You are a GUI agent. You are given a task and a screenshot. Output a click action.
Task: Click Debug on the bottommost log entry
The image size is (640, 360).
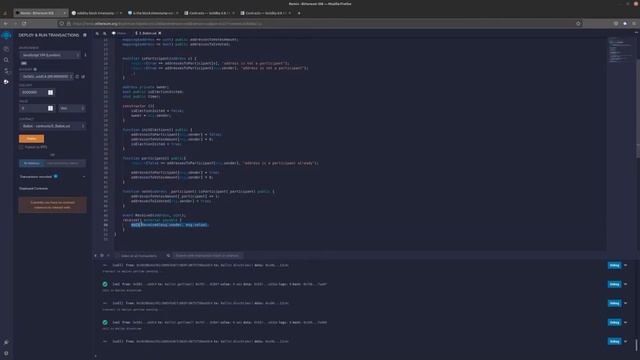coord(614,341)
